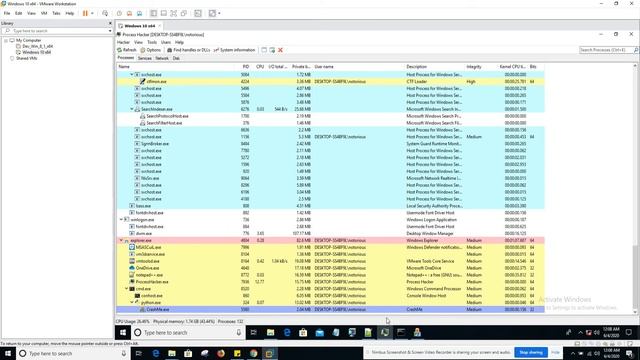This screenshot has width=640, height=360.
Task: Select the OneDrive.exe process row
Action: [x=330, y=268]
